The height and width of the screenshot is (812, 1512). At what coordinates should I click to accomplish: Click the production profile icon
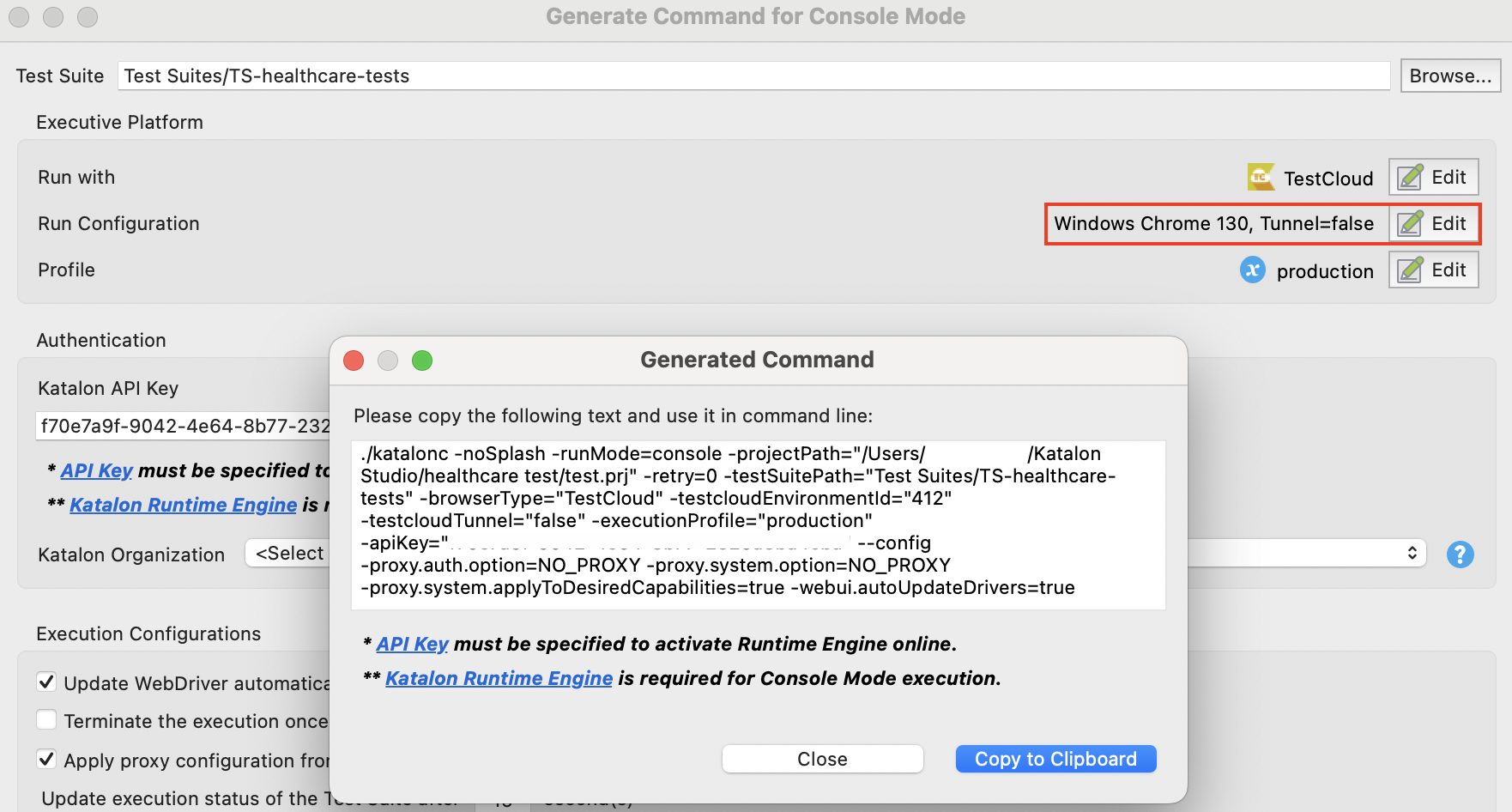1253,270
